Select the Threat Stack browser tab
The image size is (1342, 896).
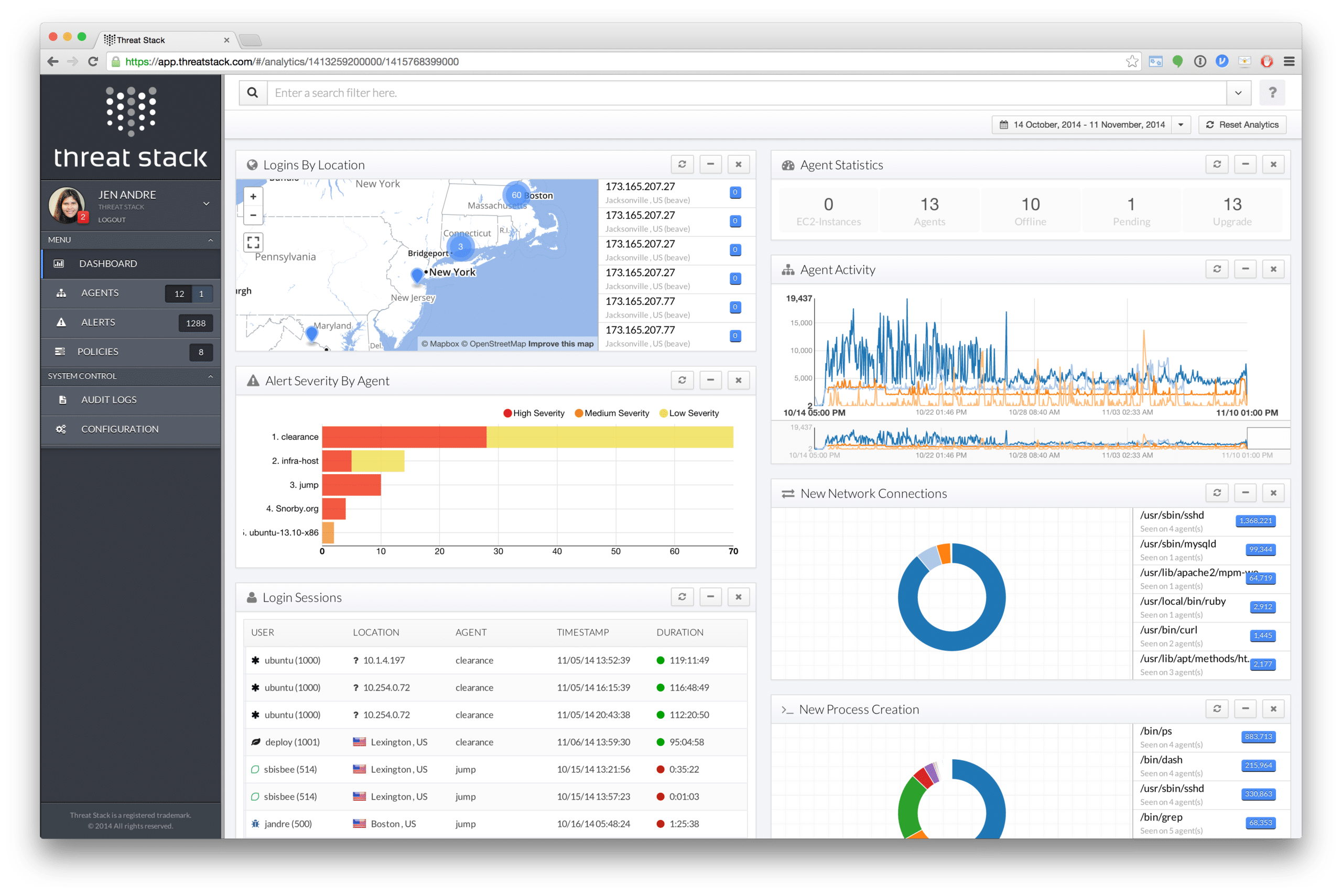pyautogui.click(x=166, y=40)
